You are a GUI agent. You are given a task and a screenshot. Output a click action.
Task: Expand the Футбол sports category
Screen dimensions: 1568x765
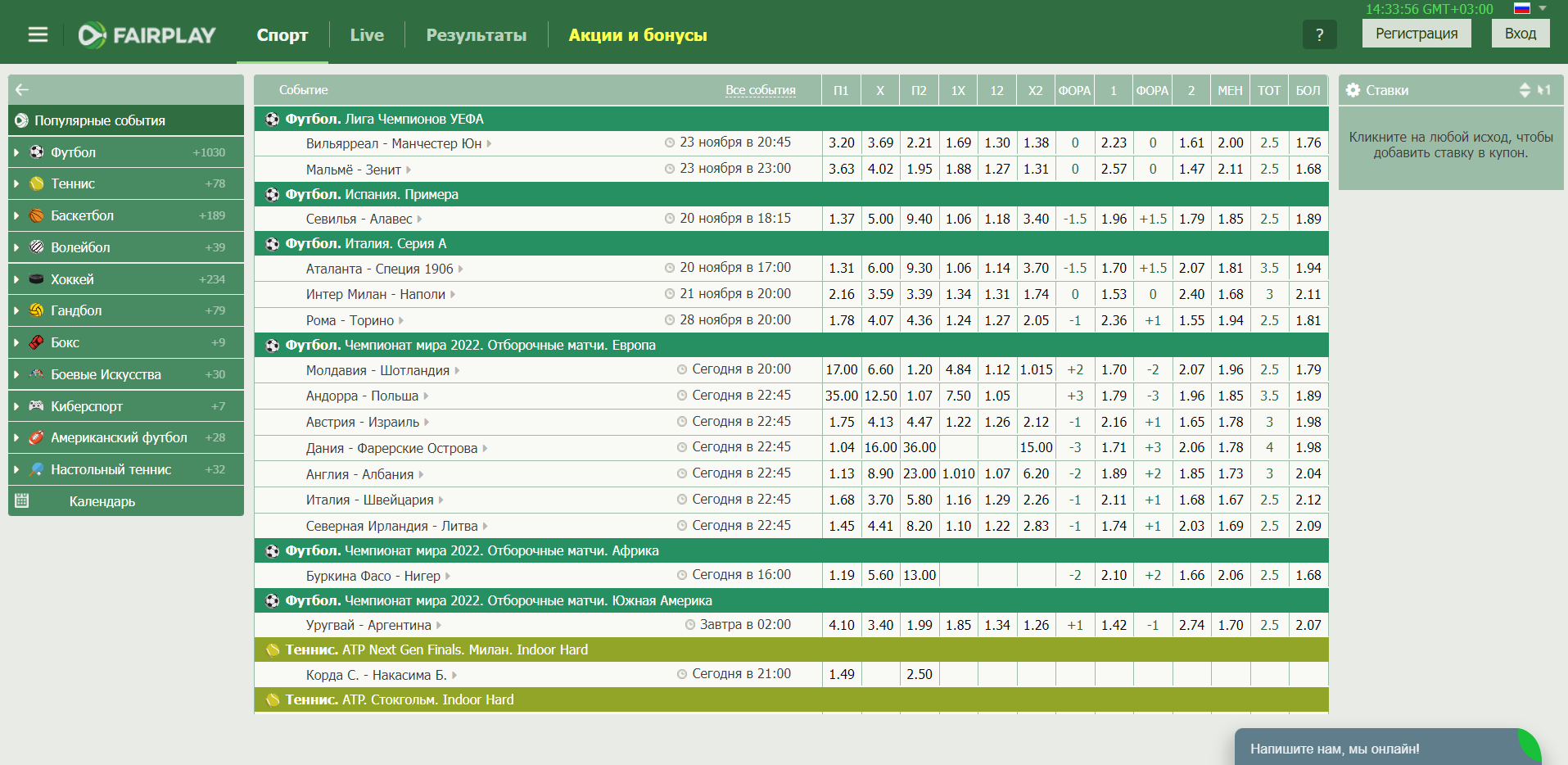click(x=126, y=152)
